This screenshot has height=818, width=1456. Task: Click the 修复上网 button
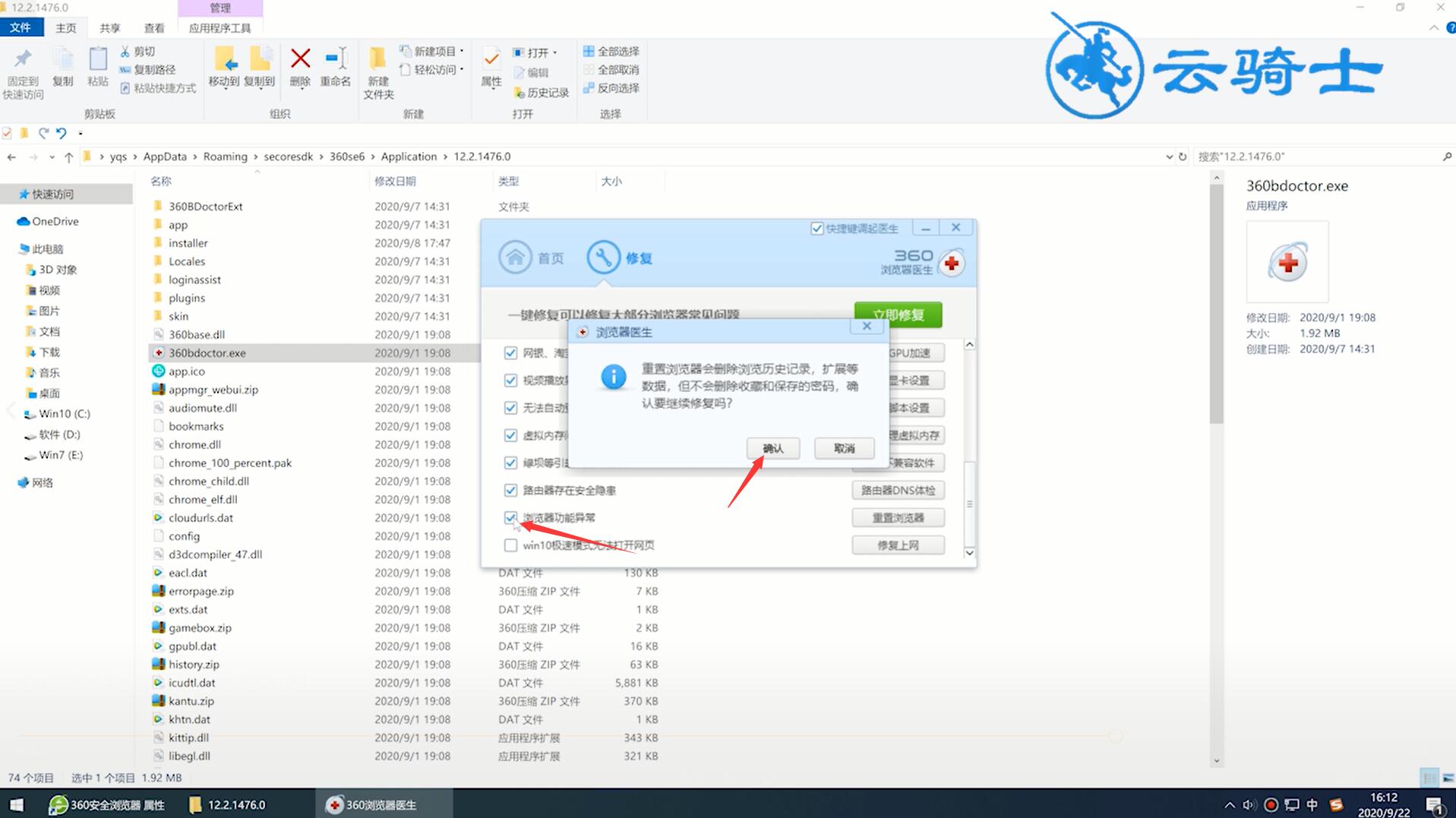click(x=899, y=545)
